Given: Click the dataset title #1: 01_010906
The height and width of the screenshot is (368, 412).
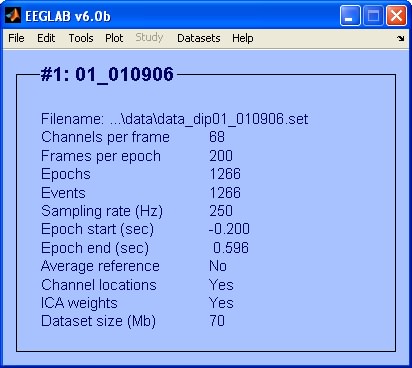Looking at the screenshot, I should click(x=107, y=74).
